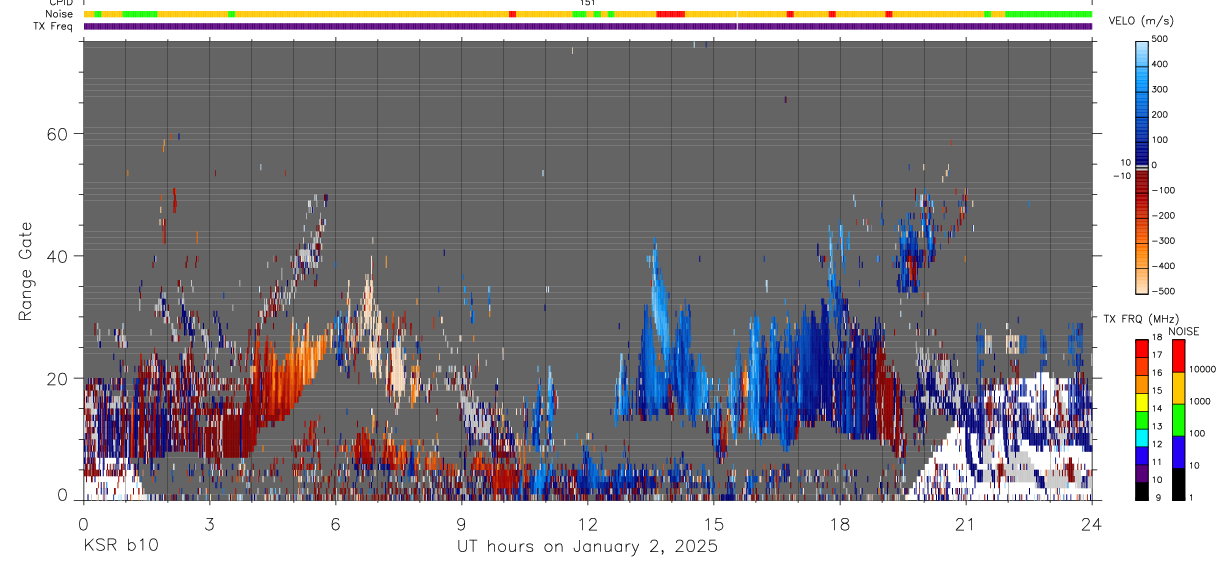This screenshot has height=567, width=1228.
Task: Click the NOISE color scale bar
Action: click(x=1179, y=419)
